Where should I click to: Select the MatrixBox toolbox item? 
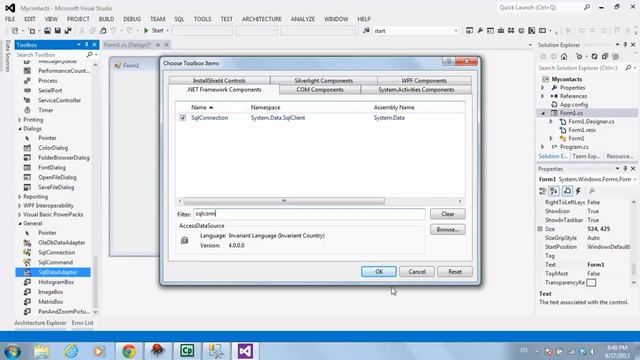click(x=51, y=302)
